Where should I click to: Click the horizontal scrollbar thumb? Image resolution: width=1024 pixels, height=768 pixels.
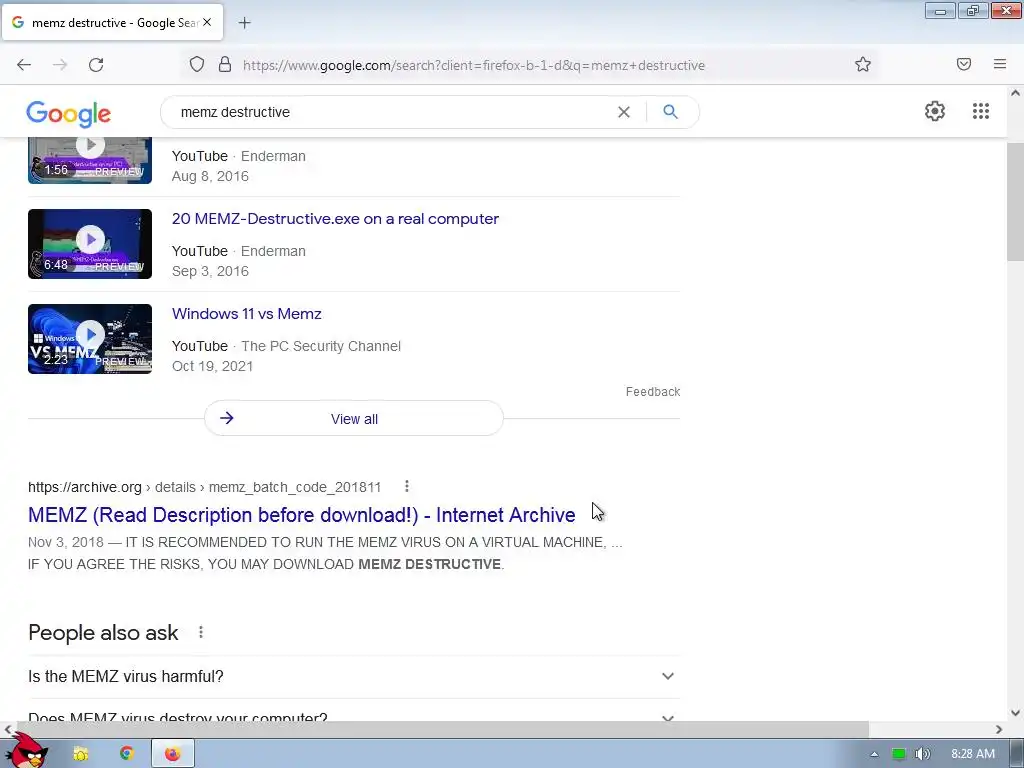443,729
